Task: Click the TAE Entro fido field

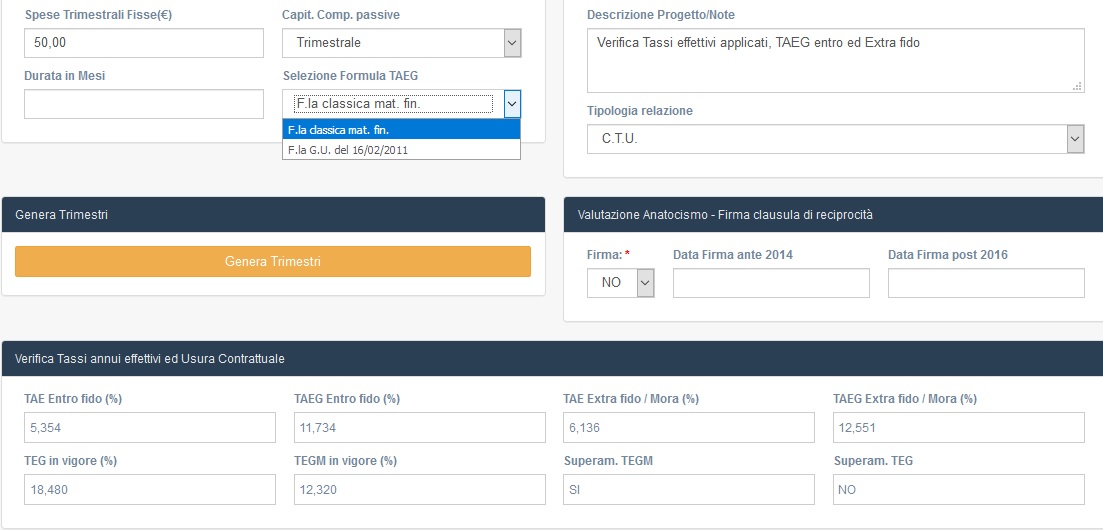Action: (150, 427)
